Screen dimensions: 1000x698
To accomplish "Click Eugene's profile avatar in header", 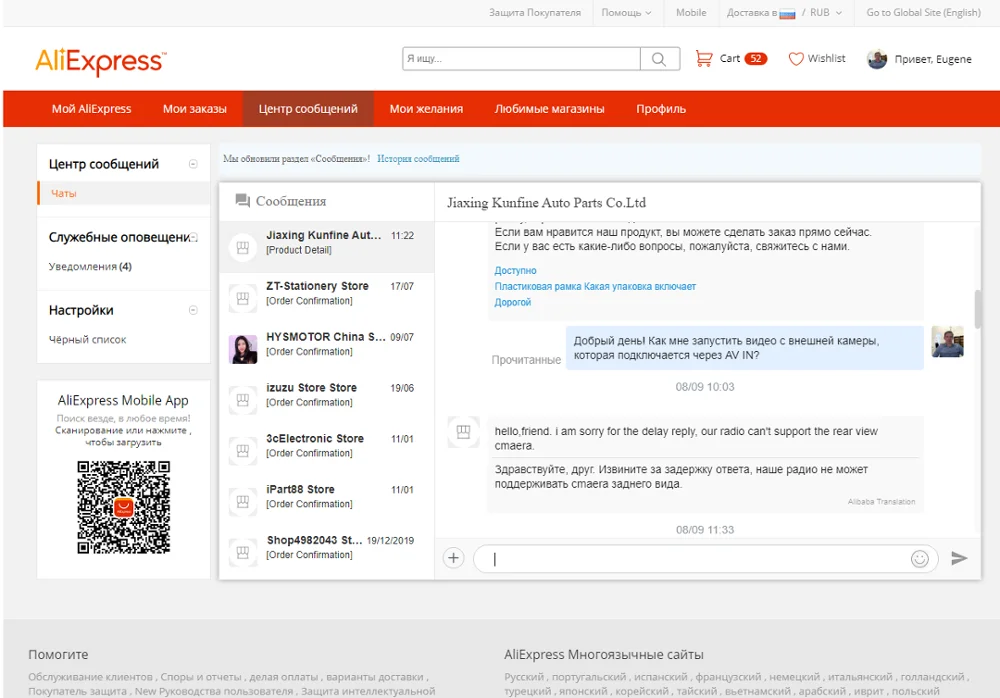I will coord(877,59).
